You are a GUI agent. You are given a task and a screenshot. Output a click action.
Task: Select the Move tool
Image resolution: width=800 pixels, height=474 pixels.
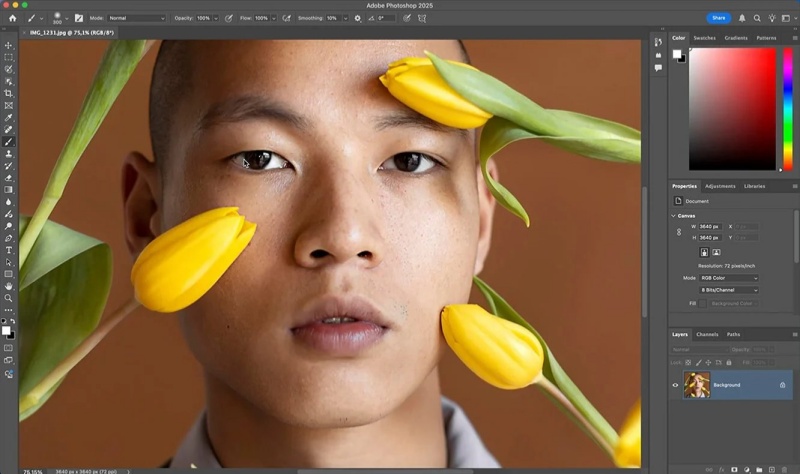pos(9,45)
